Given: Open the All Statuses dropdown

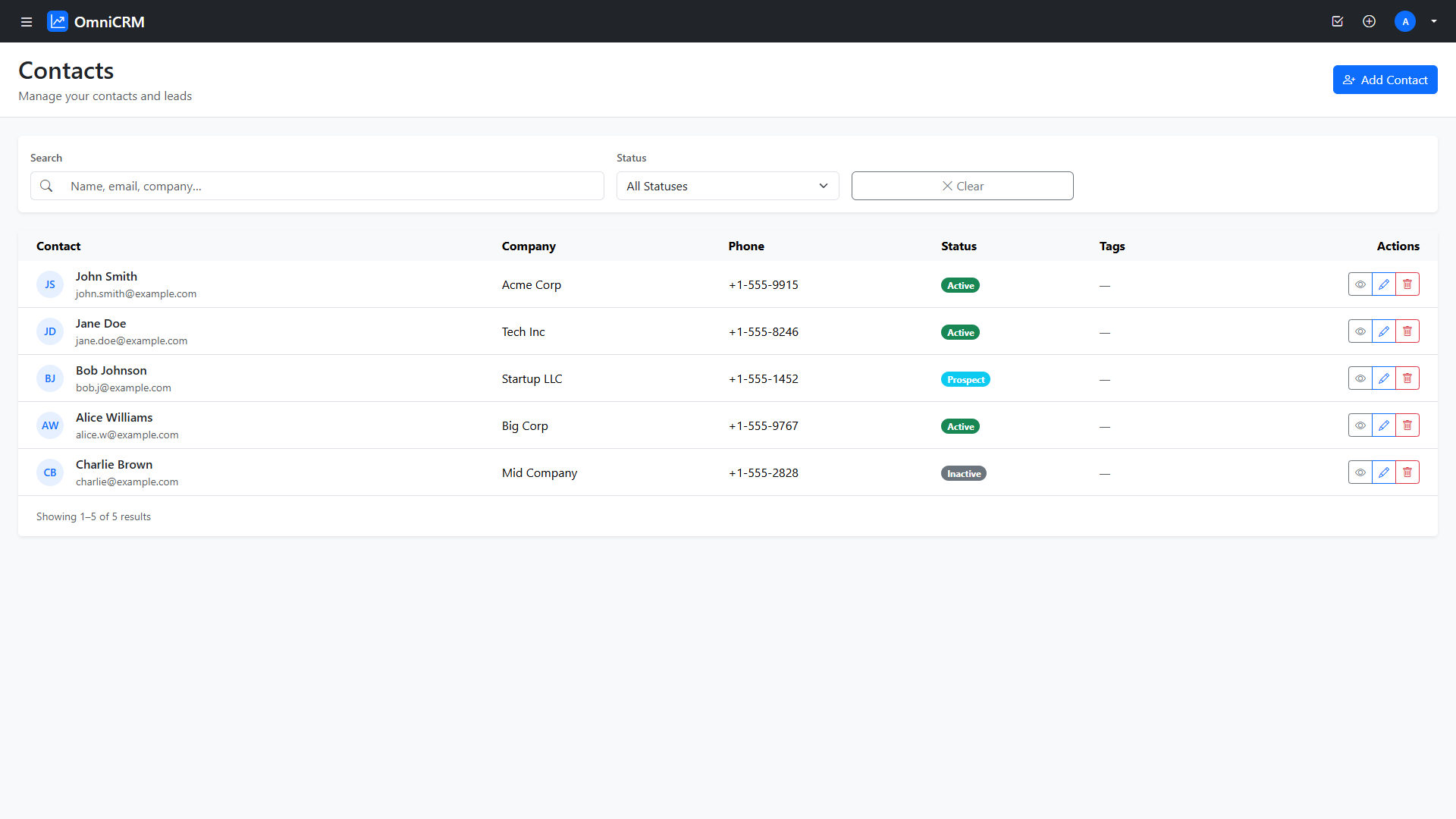Looking at the screenshot, I should (x=727, y=186).
